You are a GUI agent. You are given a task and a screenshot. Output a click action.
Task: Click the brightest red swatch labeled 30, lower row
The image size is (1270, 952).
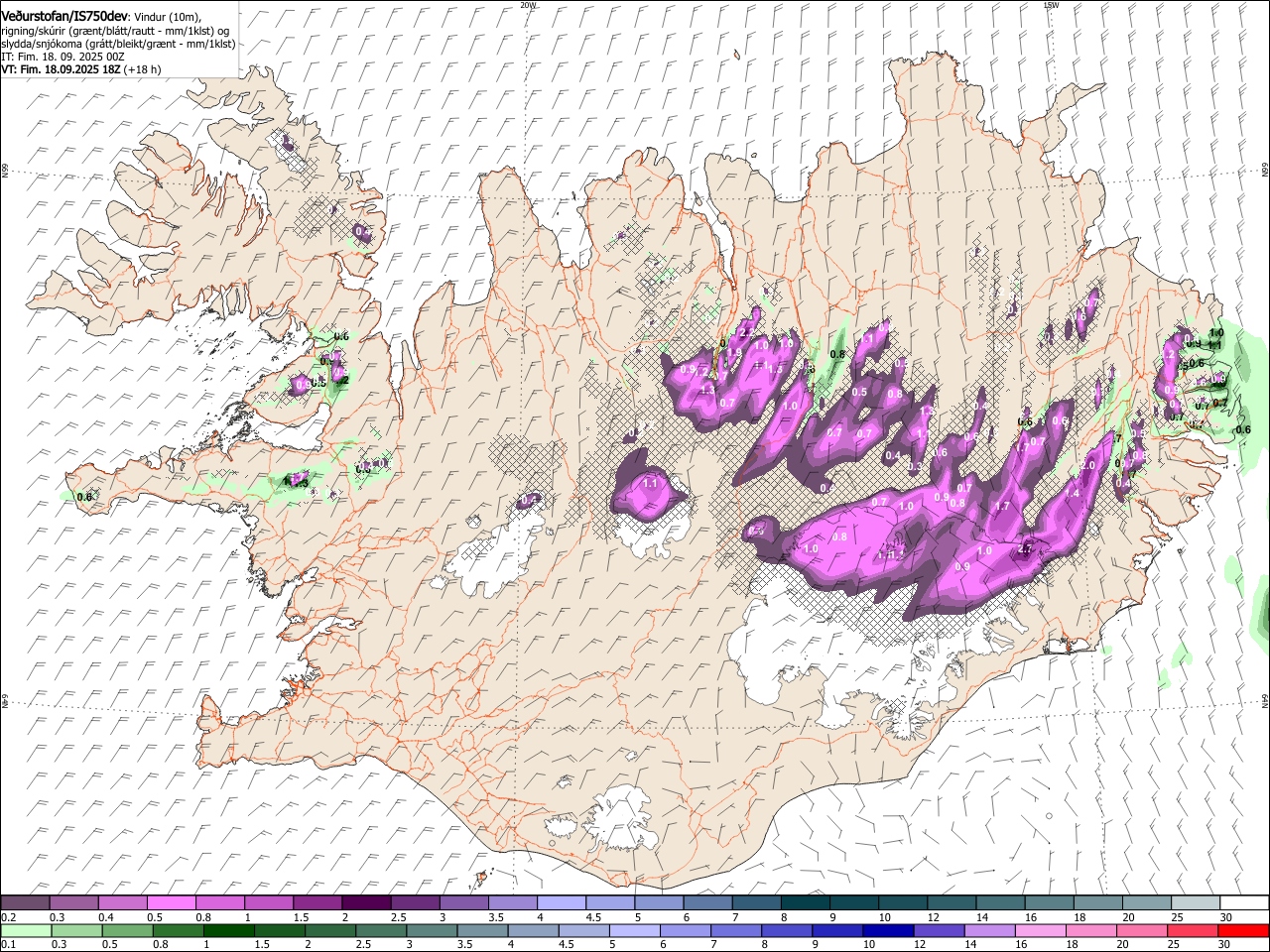pos(1243,930)
